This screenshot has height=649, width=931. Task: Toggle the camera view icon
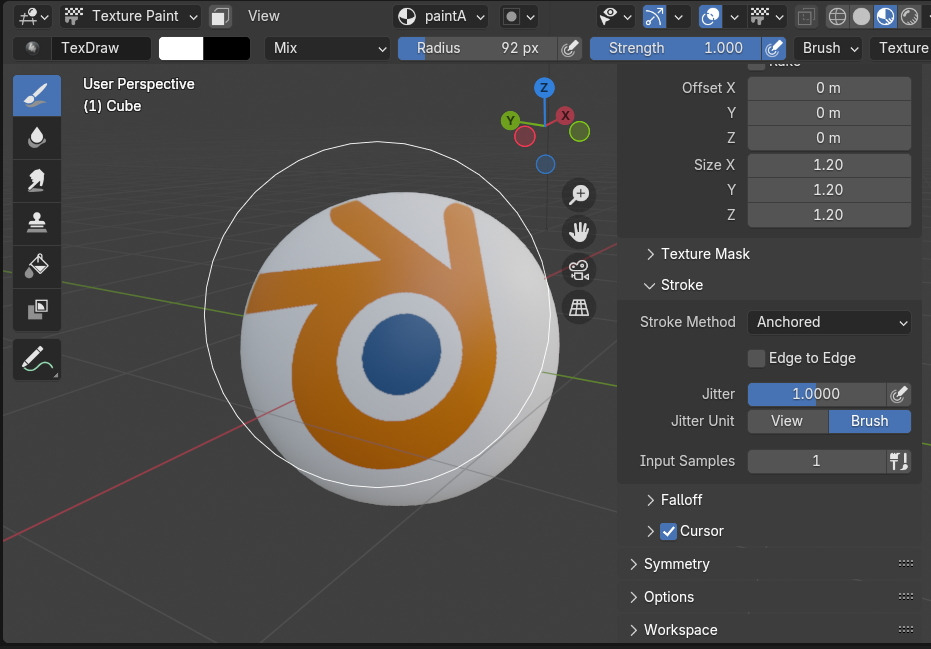click(579, 270)
